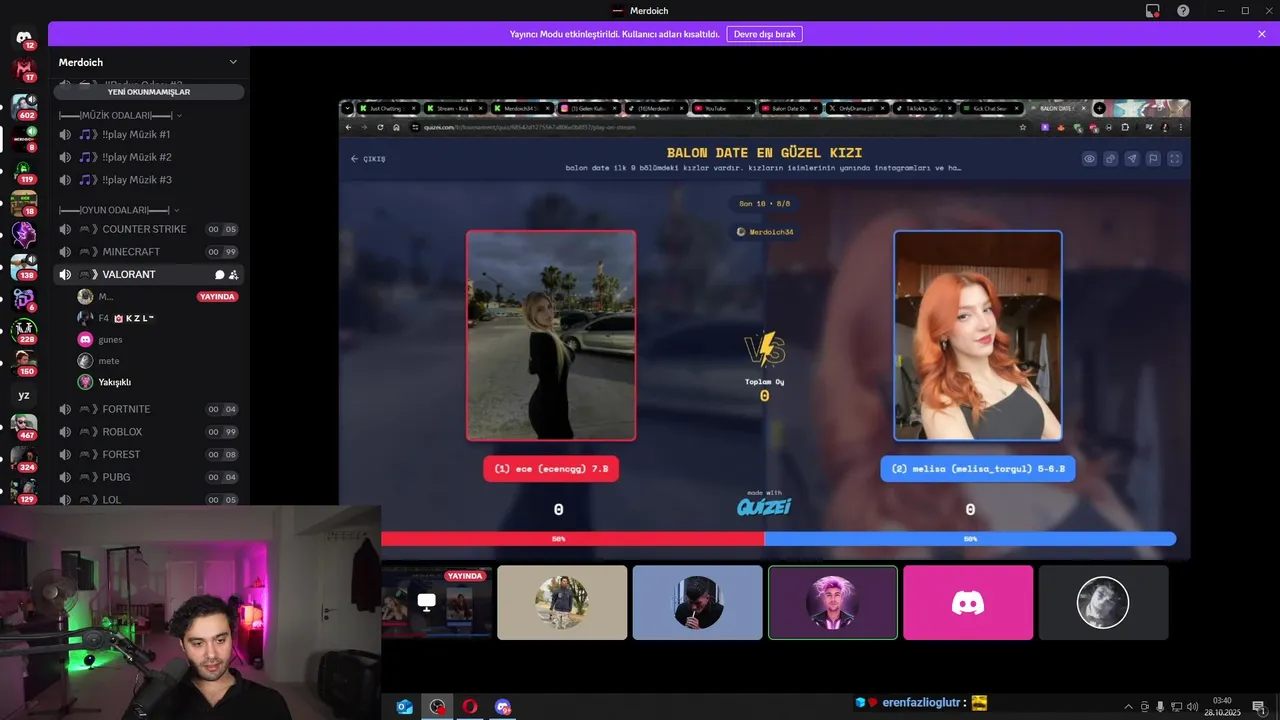Click the blue 50% vote bar
Viewport: 1280px width, 720px height.
970,539
